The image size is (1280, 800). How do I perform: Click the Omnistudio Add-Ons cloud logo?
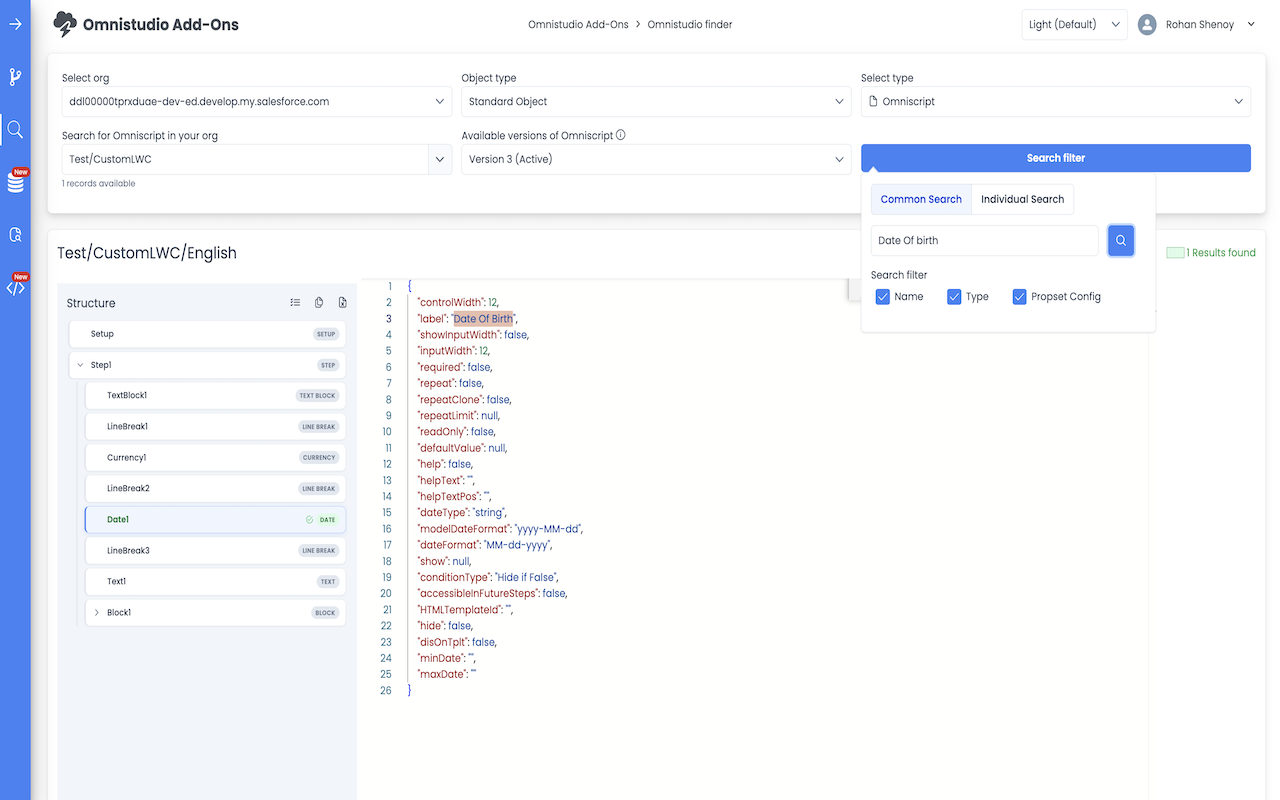coord(65,24)
